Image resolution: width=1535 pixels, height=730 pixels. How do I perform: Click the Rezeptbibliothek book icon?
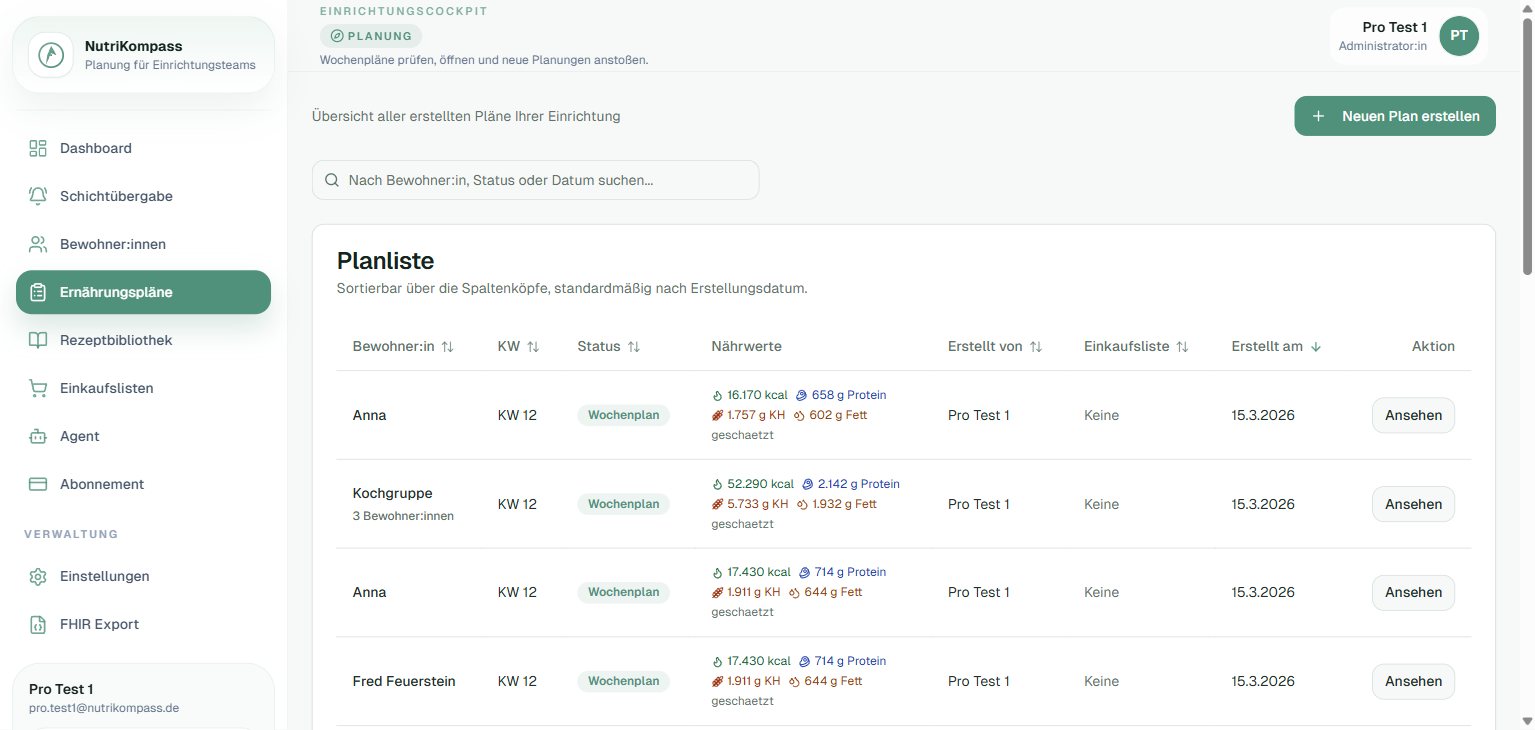38,340
